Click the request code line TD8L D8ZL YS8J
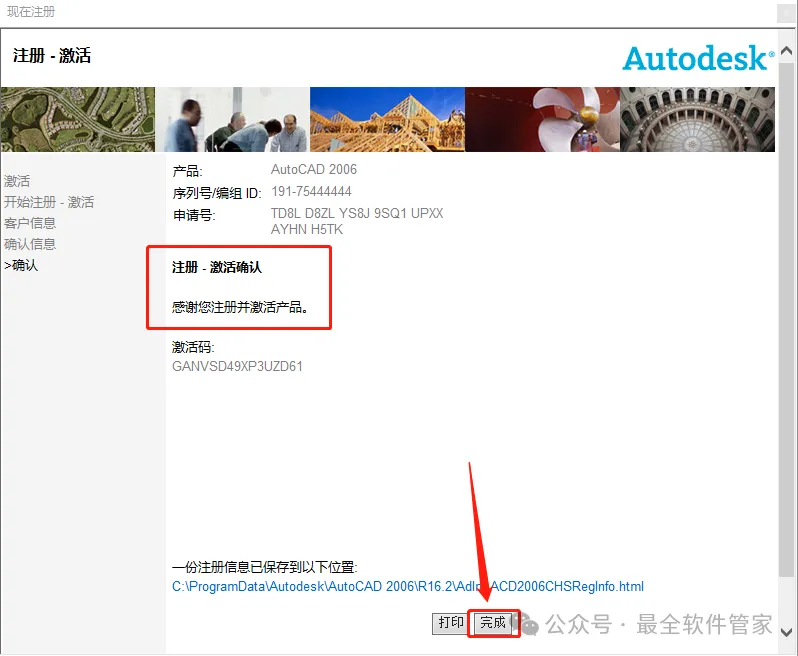Viewport: 798px width, 656px height. point(357,213)
